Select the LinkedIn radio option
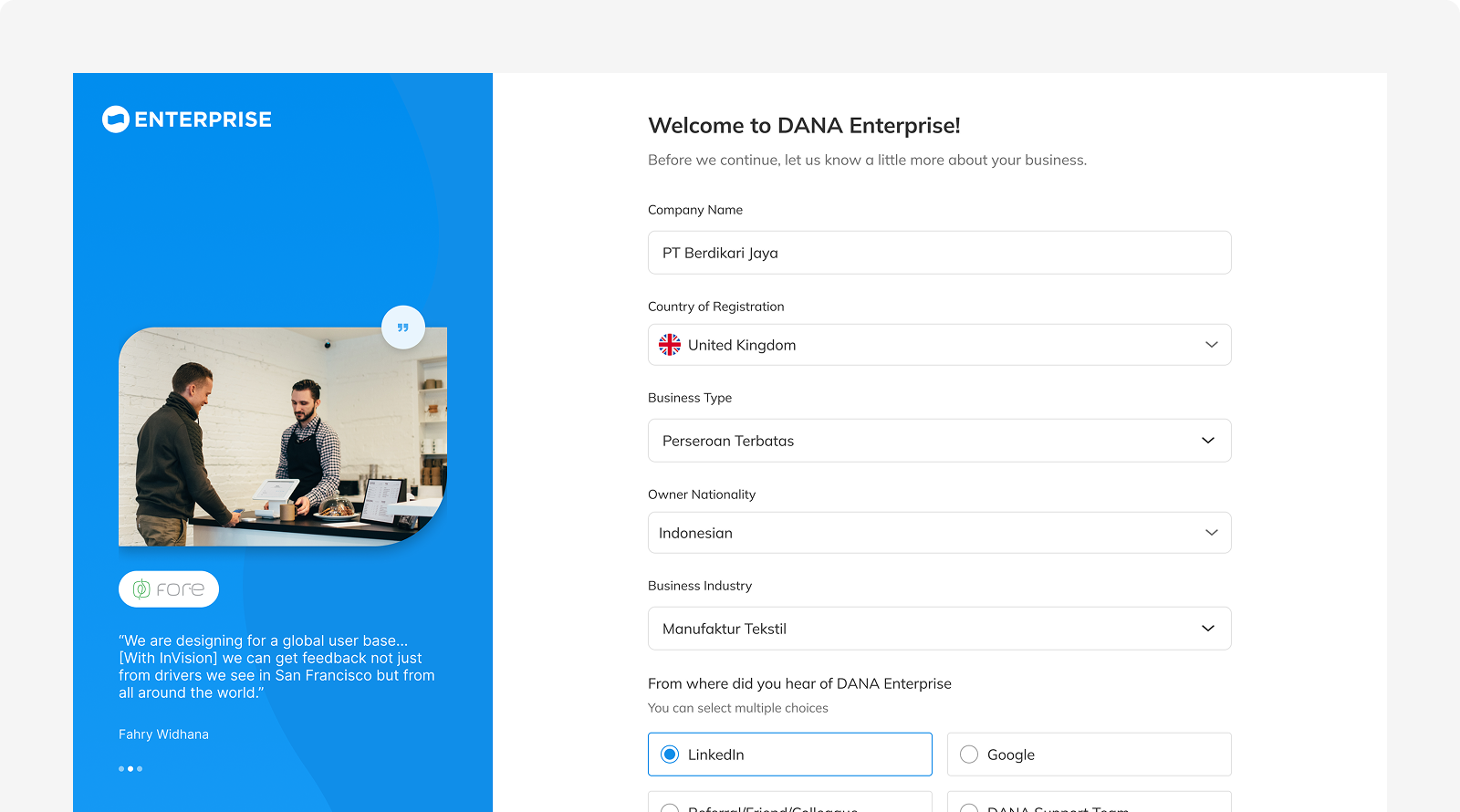Screen dimensions: 1460x812 pyautogui.click(x=670, y=755)
